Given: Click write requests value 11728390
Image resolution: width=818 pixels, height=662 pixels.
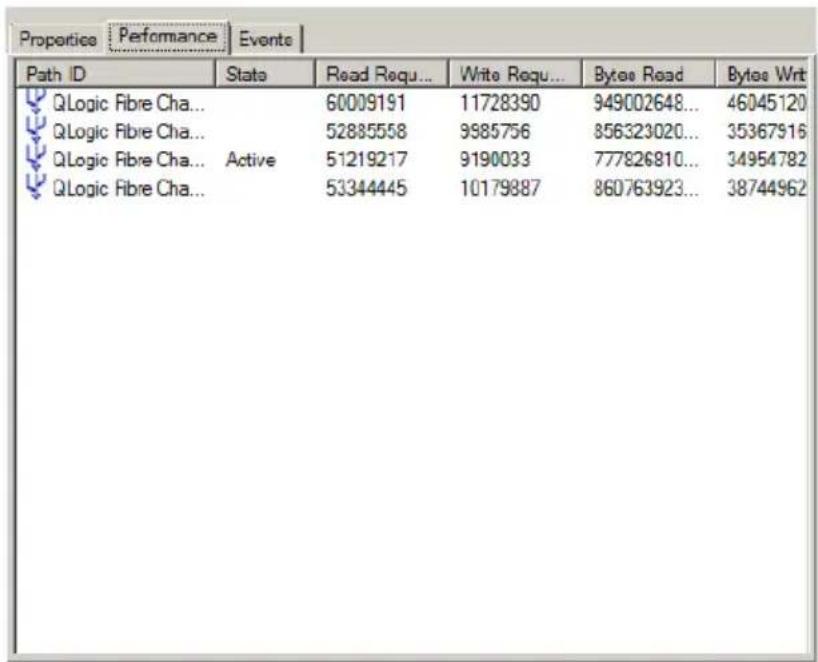Looking at the screenshot, I should [500, 103].
